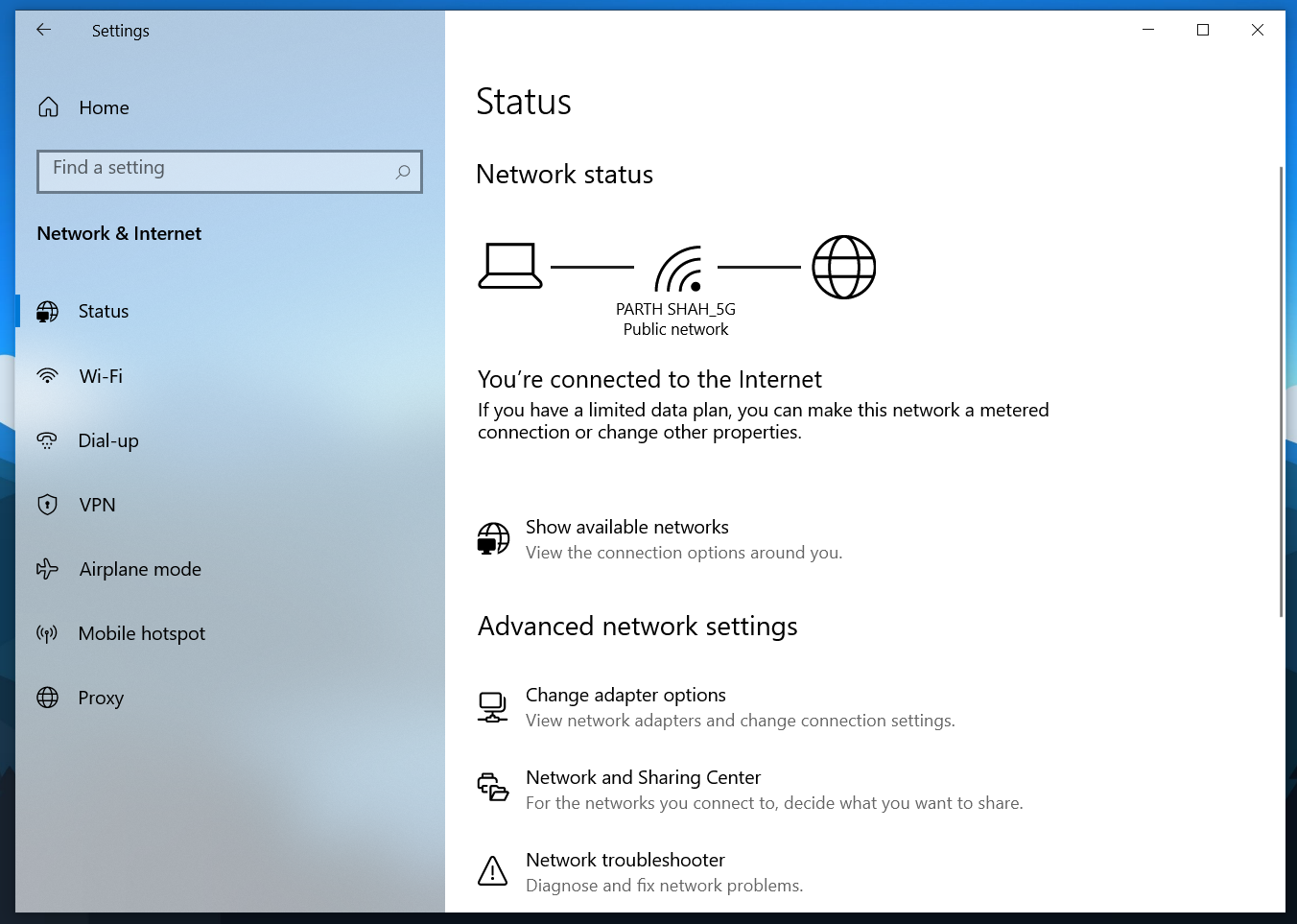
Task: Select Status in the Network & Internet menu
Action: [103, 311]
